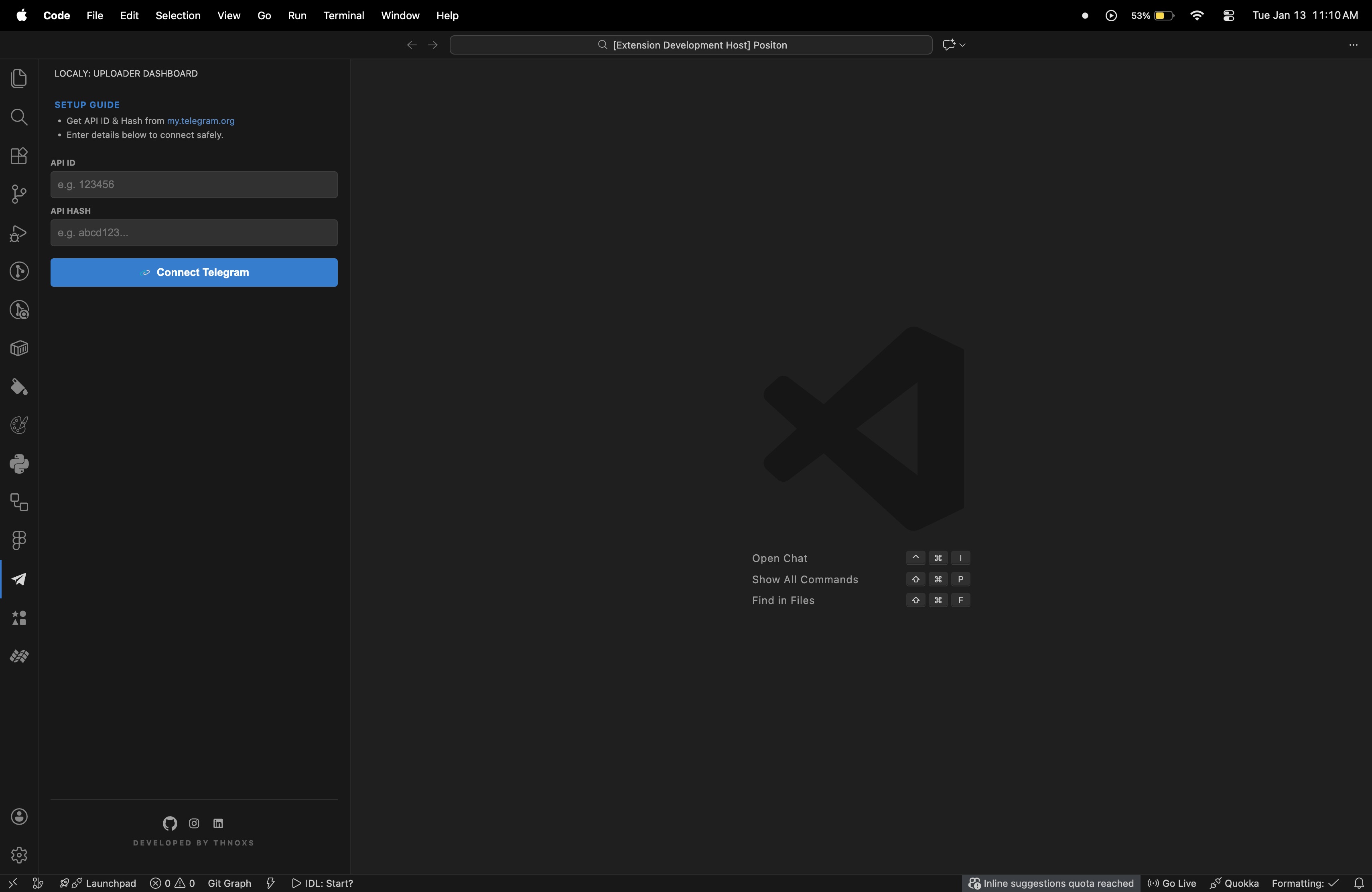Click the Accounts icon above settings gear
The width and height of the screenshot is (1372, 892).
pos(19,817)
